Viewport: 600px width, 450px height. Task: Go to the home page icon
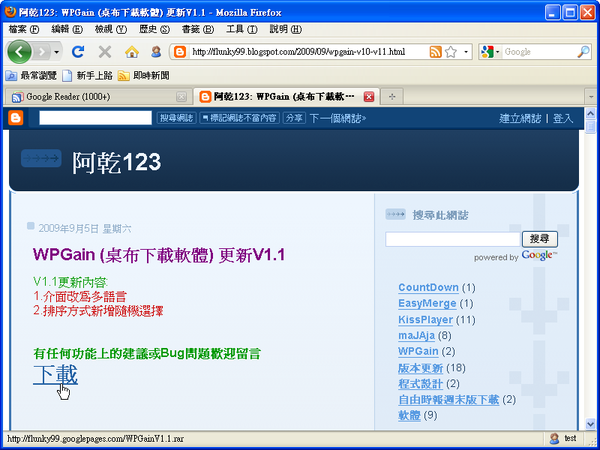click(x=132, y=52)
